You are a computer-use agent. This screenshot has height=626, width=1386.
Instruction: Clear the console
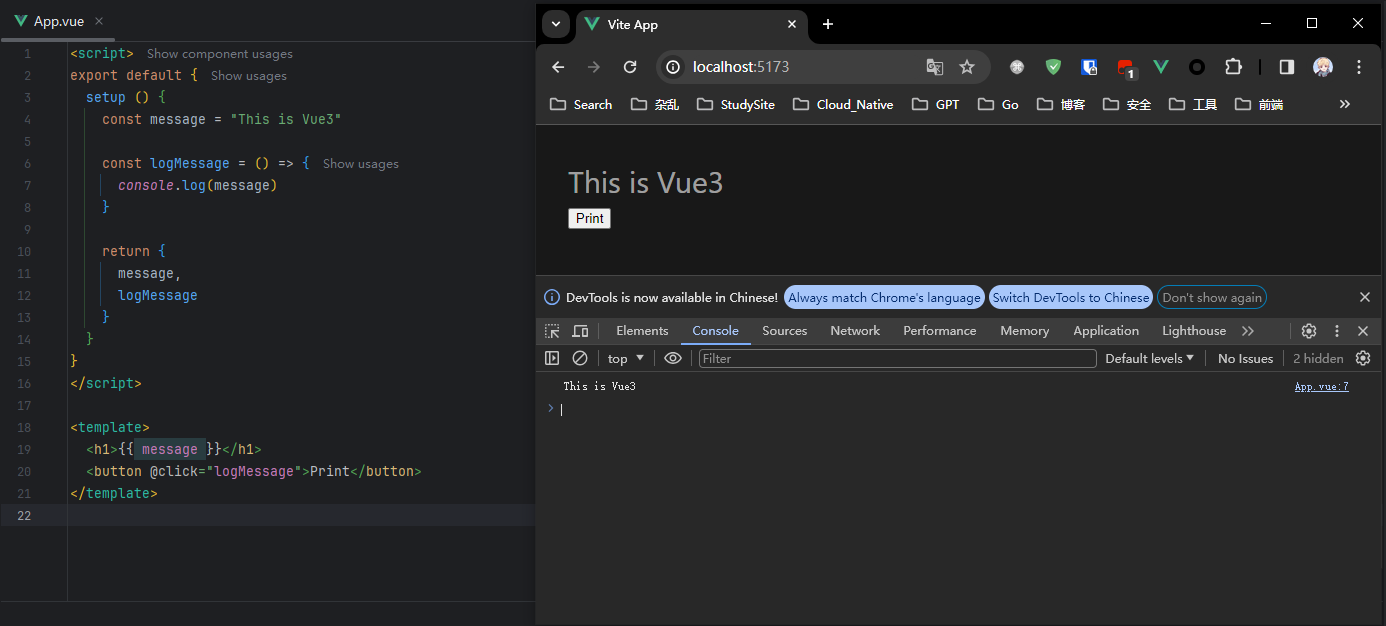coord(580,358)
